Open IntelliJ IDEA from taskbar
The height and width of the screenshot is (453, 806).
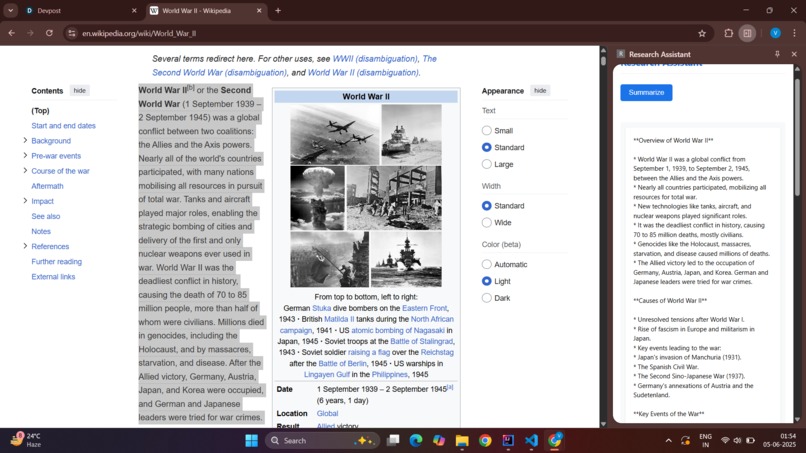508,441
